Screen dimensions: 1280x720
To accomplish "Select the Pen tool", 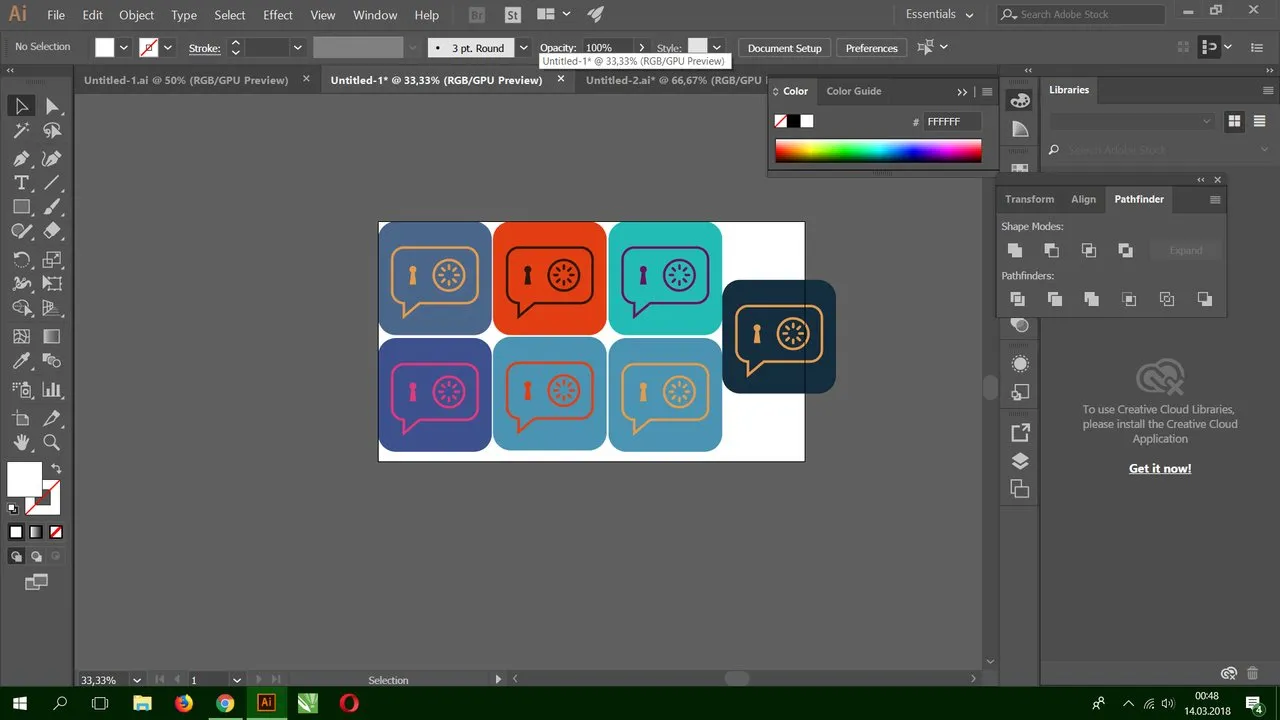I will click(x=22, y=158).
